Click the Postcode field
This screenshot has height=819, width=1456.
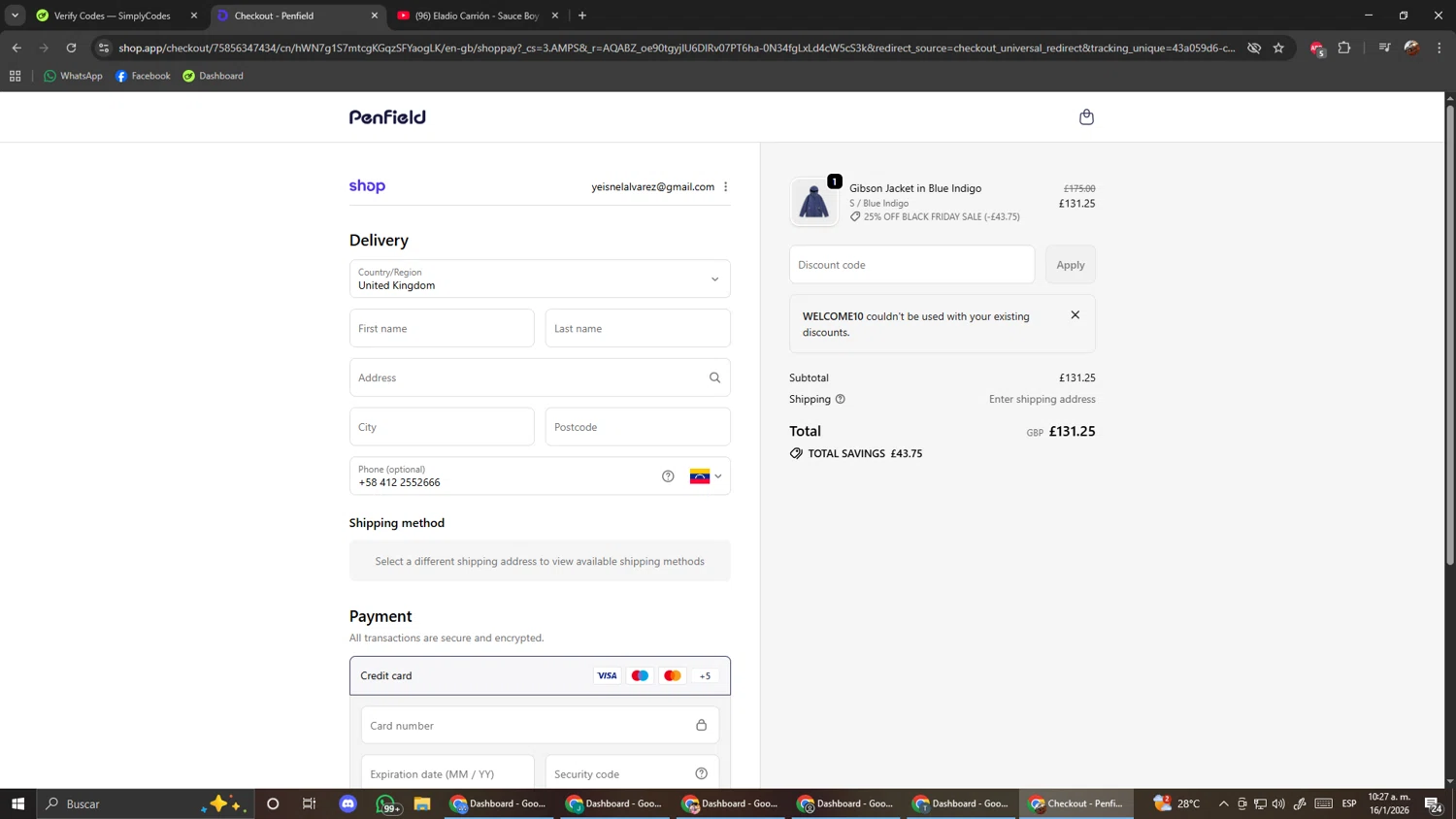coord(638,427)
